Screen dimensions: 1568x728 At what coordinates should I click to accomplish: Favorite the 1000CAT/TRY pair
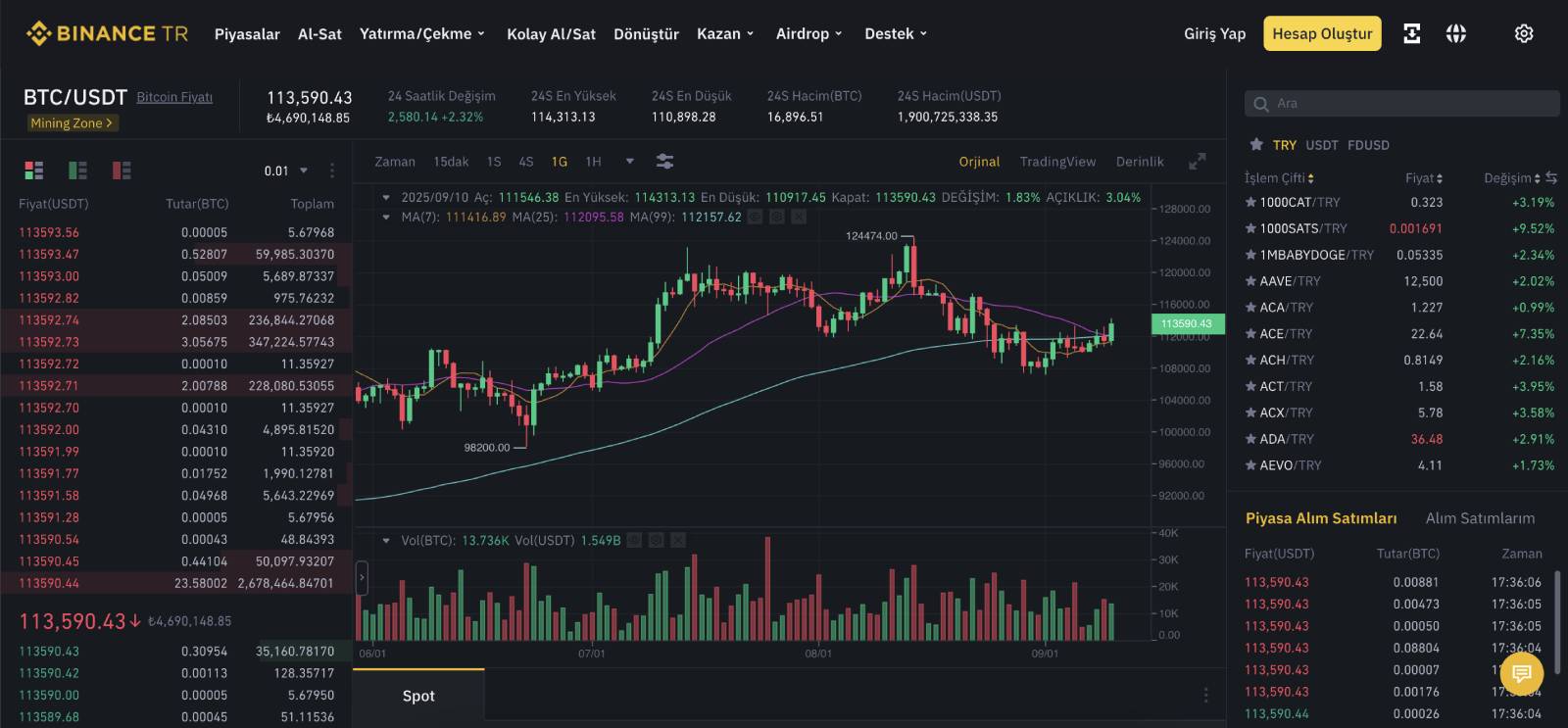[1250, 202]
